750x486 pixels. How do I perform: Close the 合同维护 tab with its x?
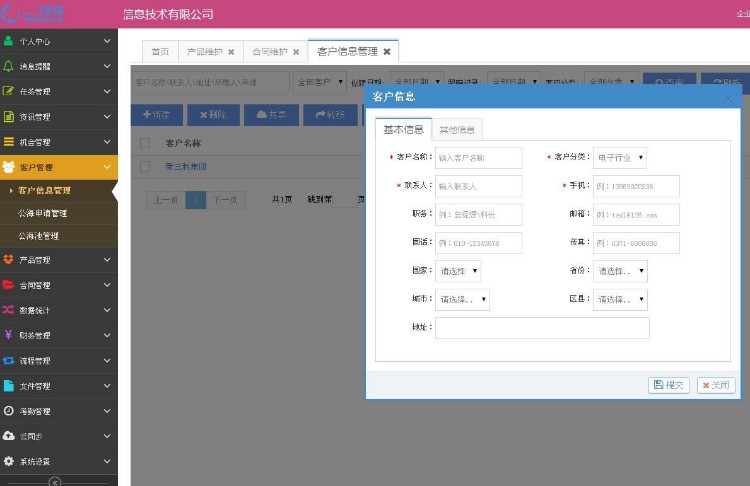point(296,52)
